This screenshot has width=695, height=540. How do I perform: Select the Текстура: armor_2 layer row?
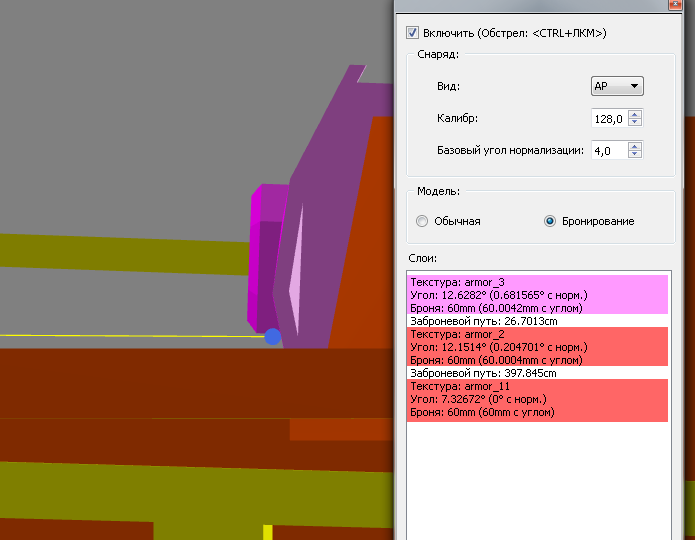(537, 334)
